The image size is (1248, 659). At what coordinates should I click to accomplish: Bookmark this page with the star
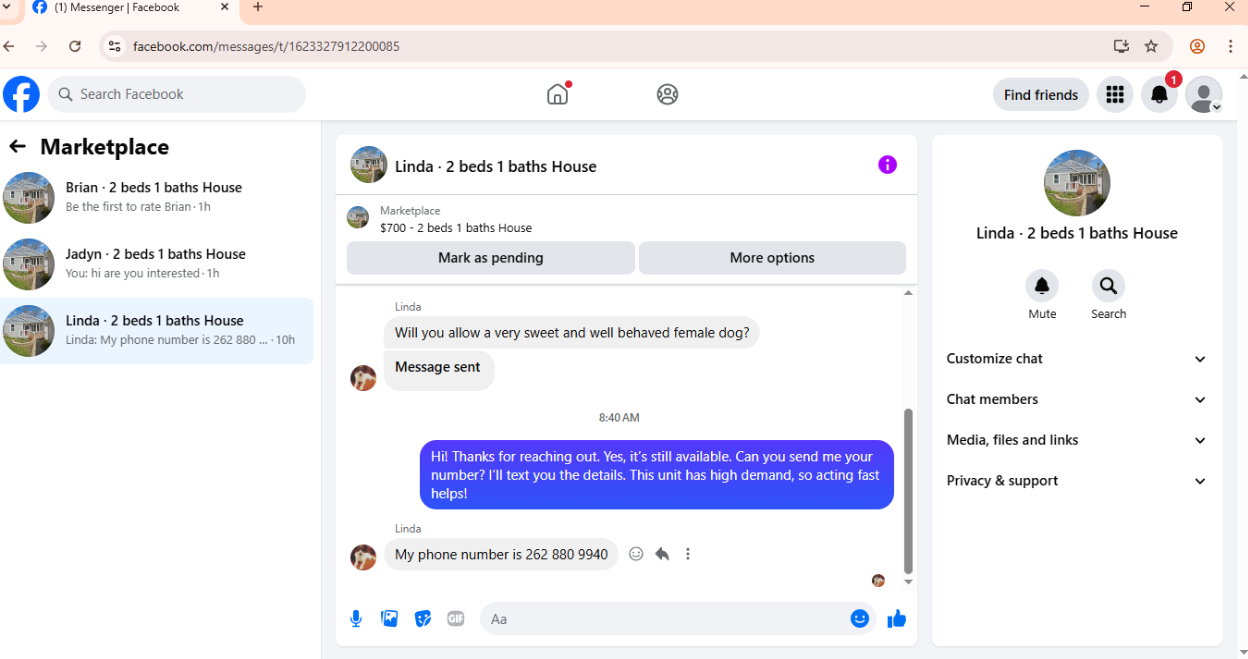point(1151,46)
